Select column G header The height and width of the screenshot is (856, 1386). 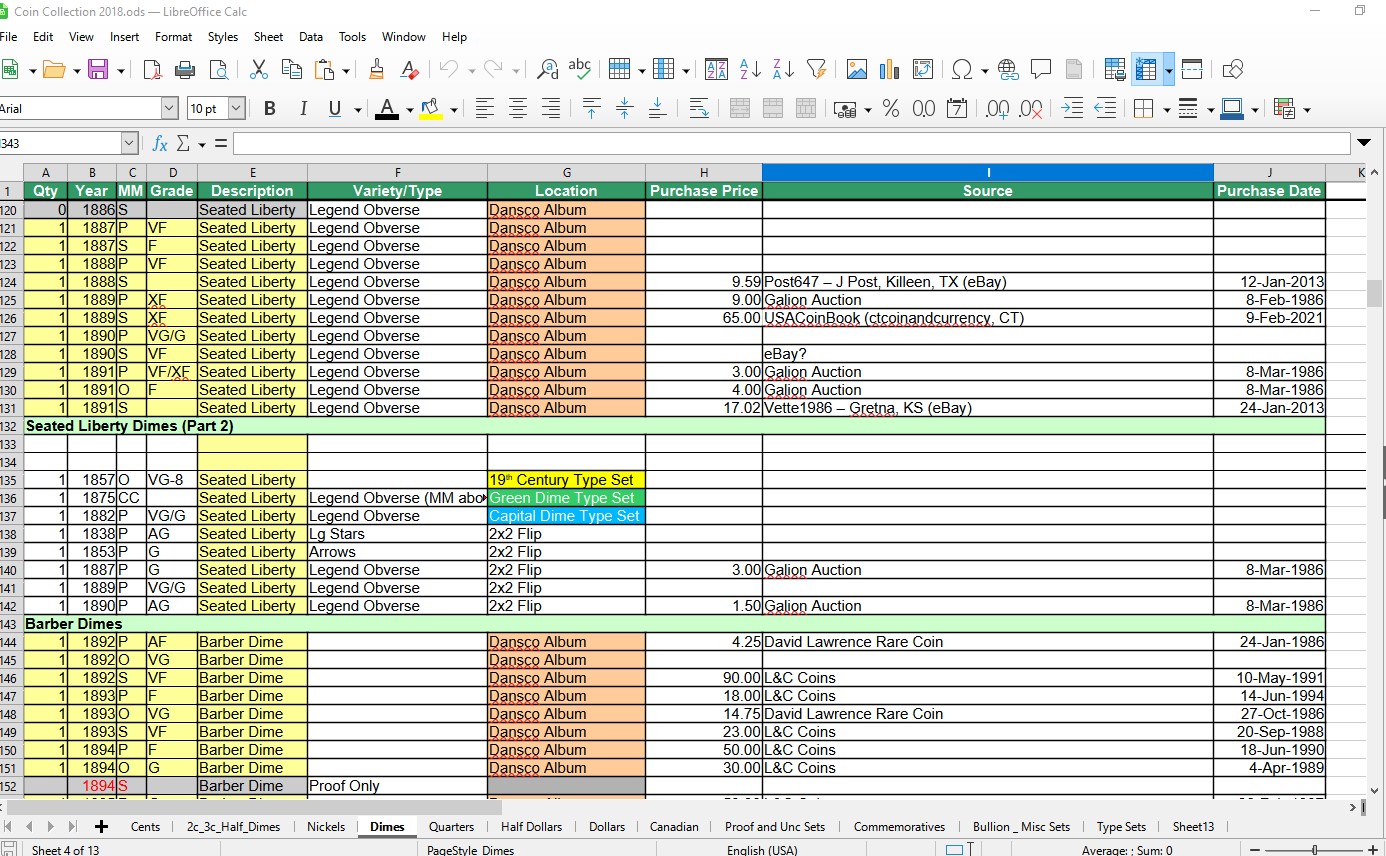click(567, 173)
